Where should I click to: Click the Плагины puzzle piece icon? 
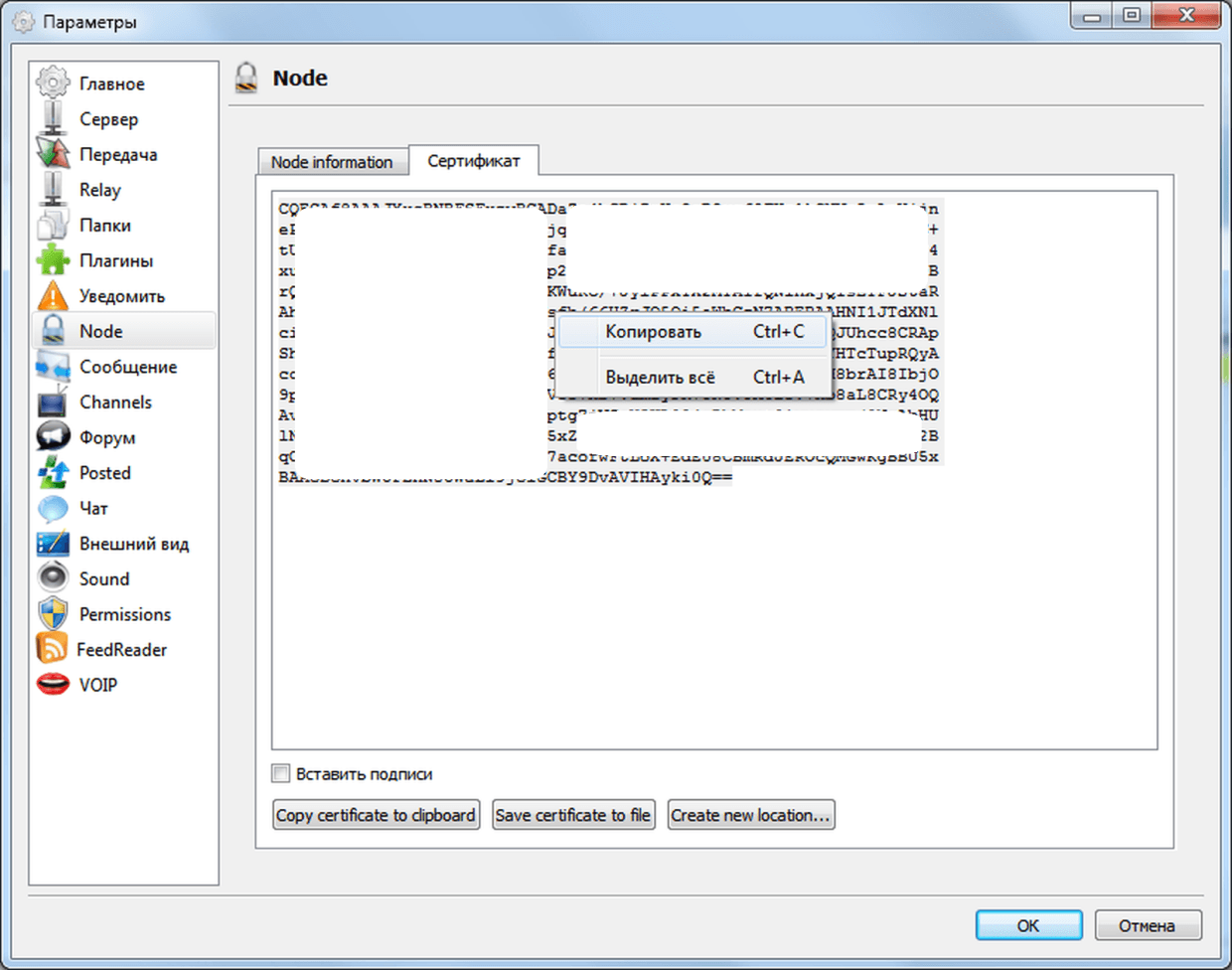click(x=53, y=260)
